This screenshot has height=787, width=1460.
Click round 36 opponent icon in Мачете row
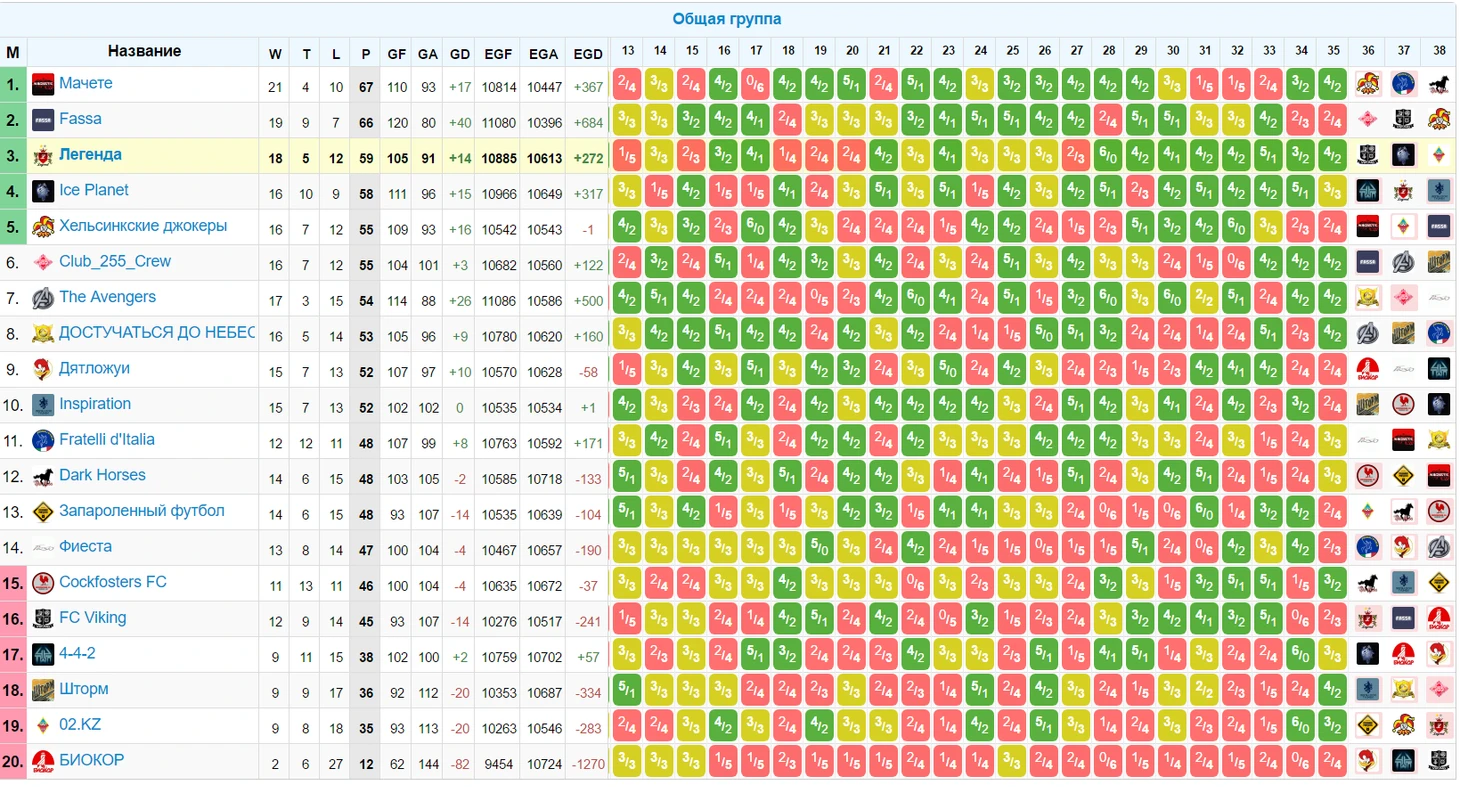point(1368,84)
